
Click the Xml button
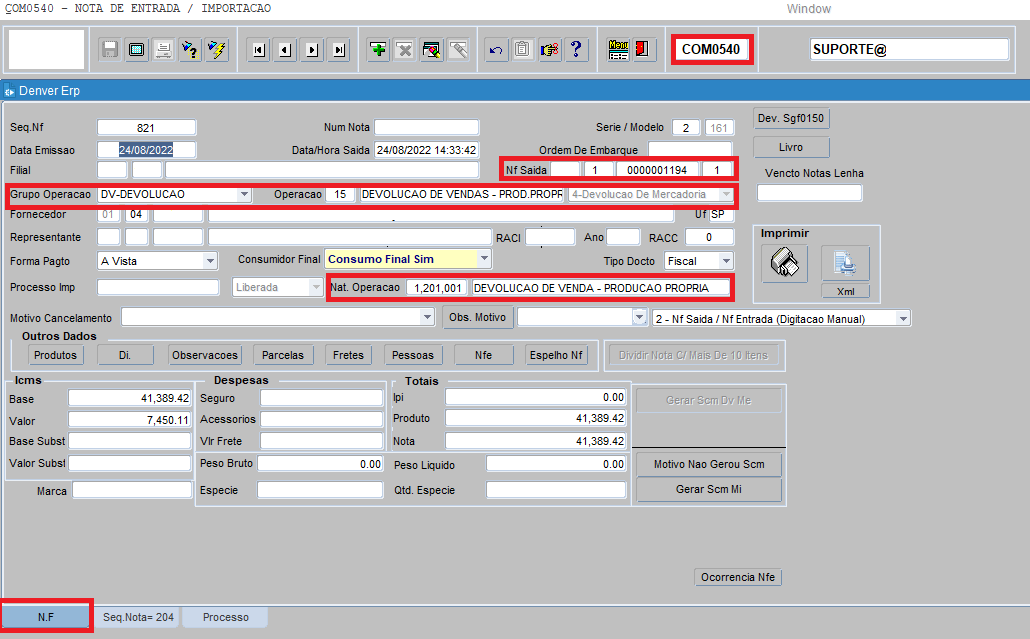(x=846, y=292)
